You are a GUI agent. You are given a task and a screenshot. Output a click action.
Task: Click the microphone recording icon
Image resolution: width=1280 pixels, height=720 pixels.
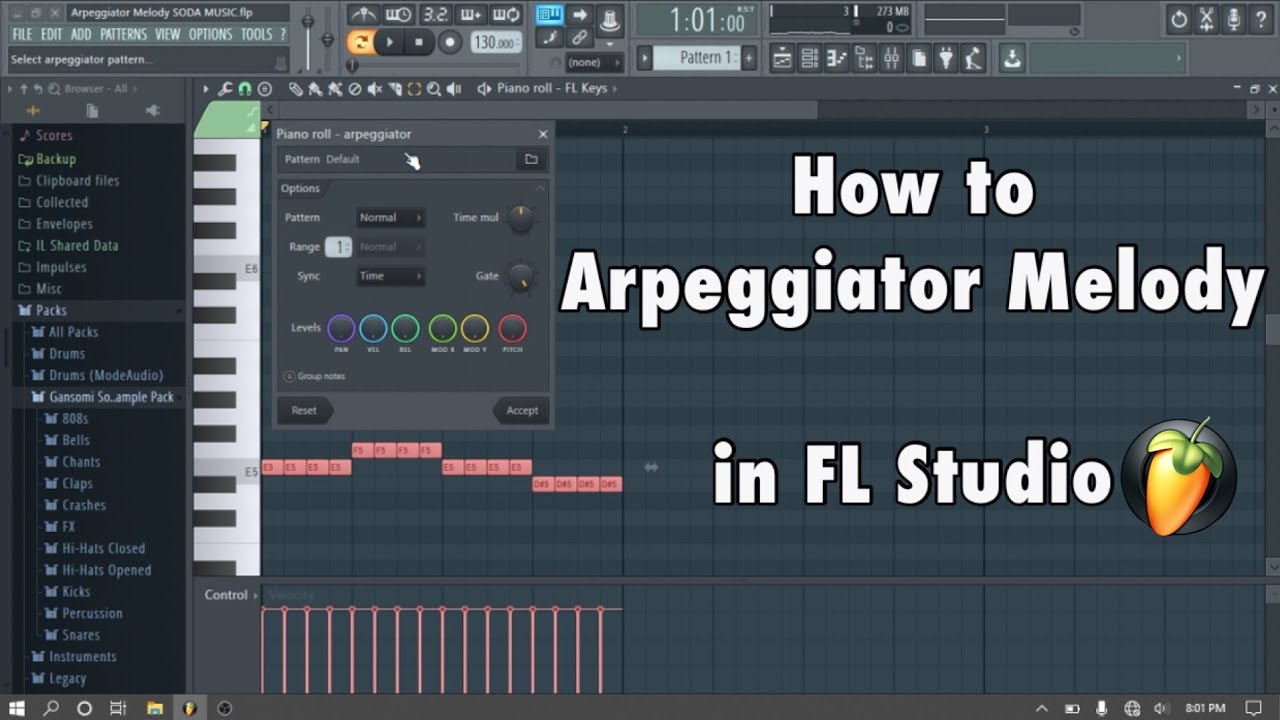click(1234, 18)
